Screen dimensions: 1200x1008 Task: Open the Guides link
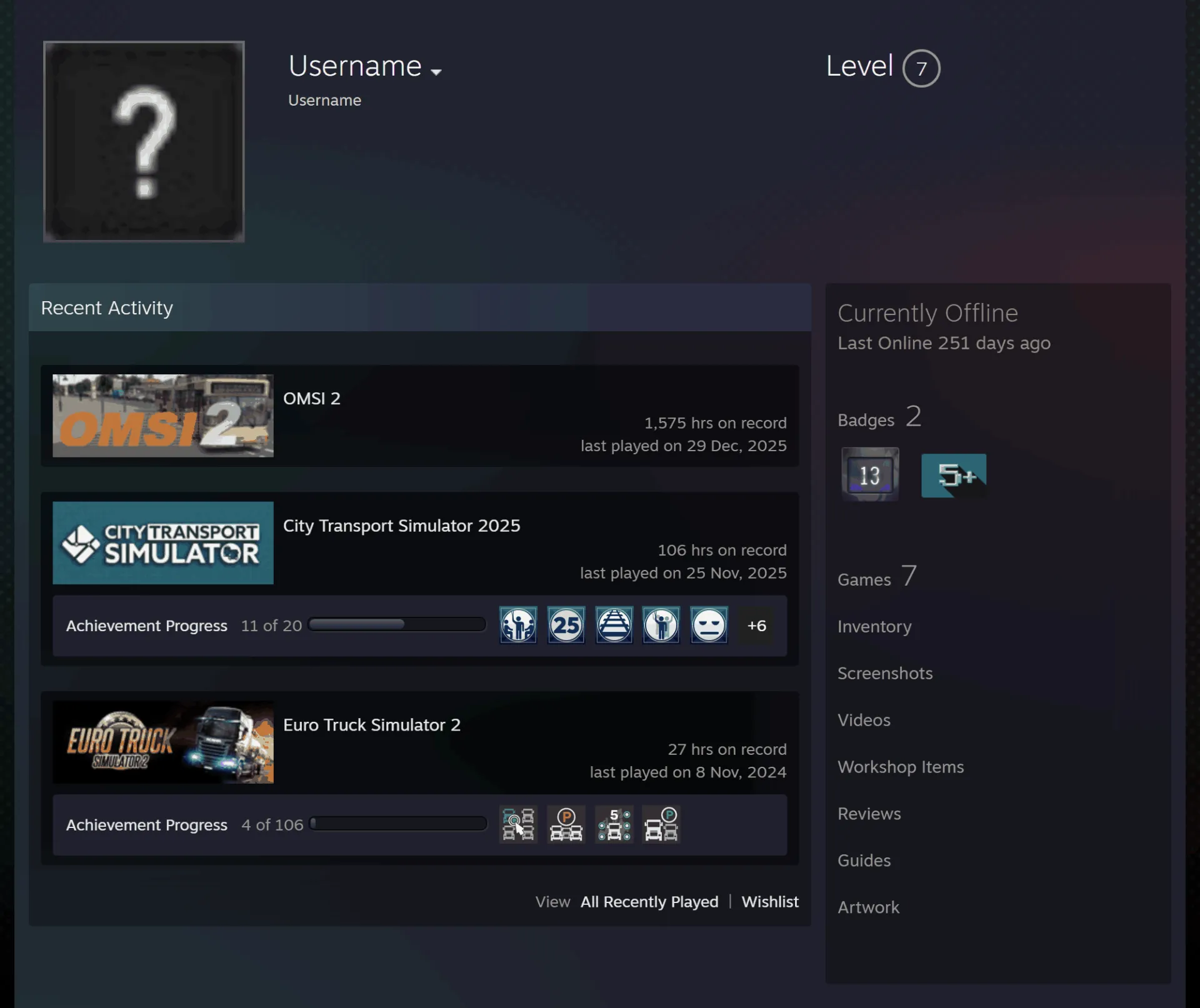(x=864, y=861)
